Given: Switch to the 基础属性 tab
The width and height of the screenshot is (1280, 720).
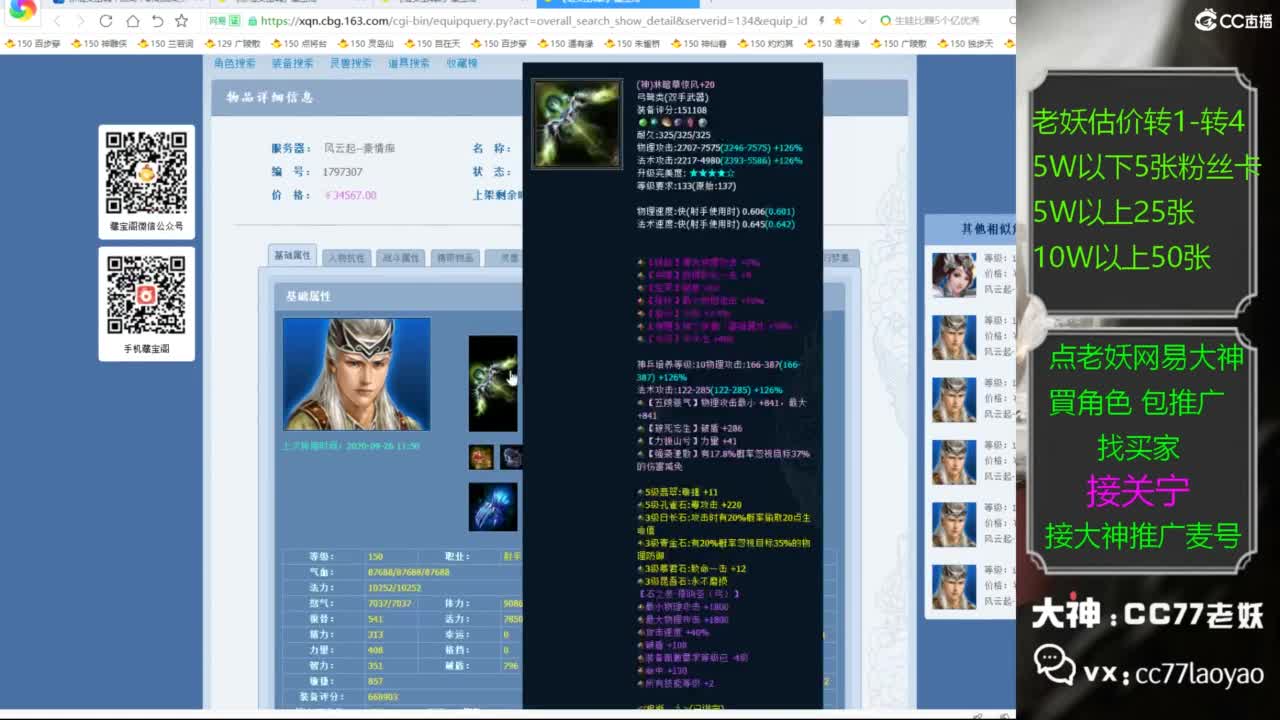Looking at the screenshot, I should (x=292, y=256).
